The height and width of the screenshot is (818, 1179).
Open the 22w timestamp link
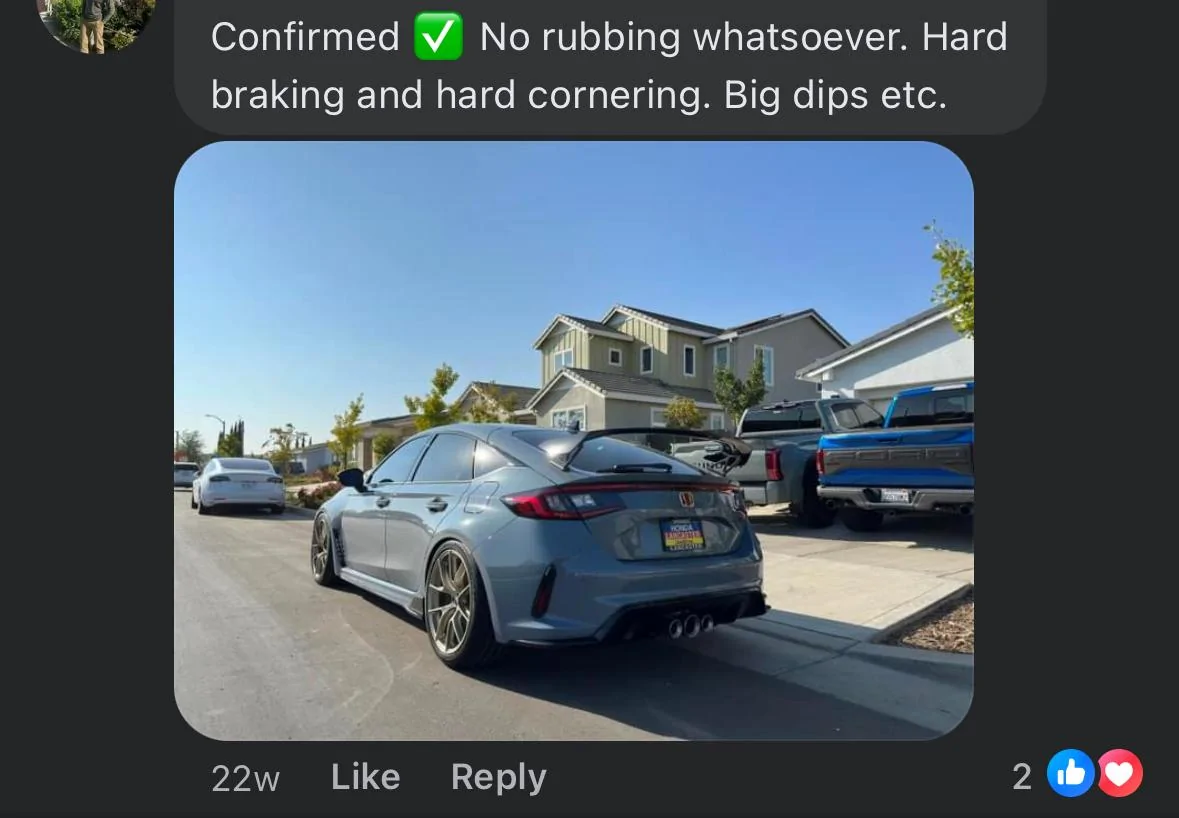(245, 778)
